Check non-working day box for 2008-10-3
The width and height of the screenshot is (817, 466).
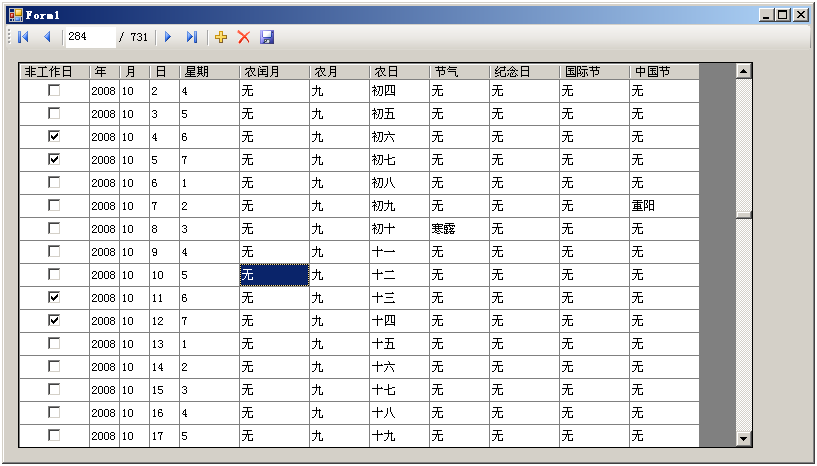point(54,114)
